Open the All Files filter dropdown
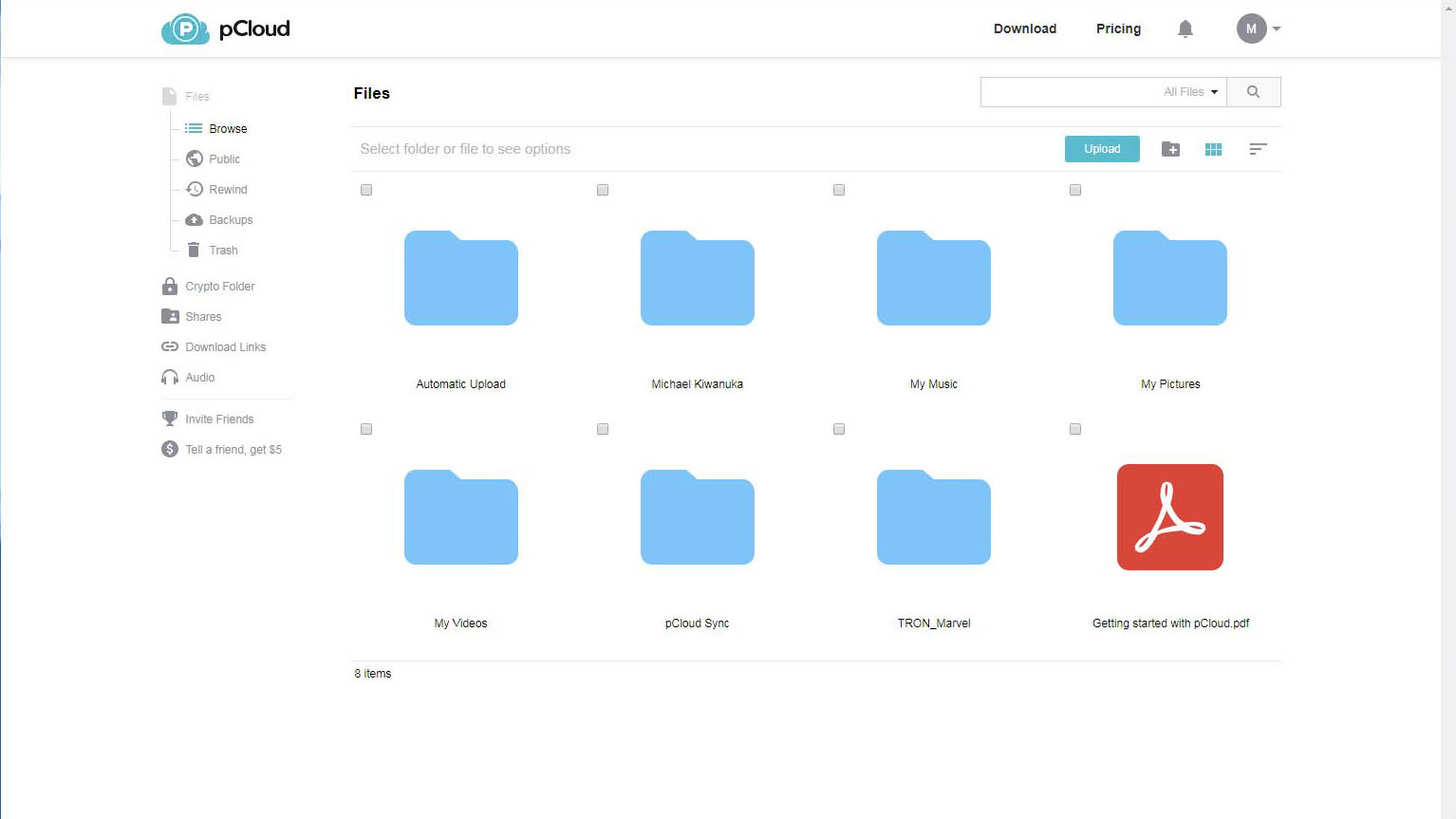The height and width of the screenshot is (819, 1456). pyautogui.click(x=1188, y=91)
